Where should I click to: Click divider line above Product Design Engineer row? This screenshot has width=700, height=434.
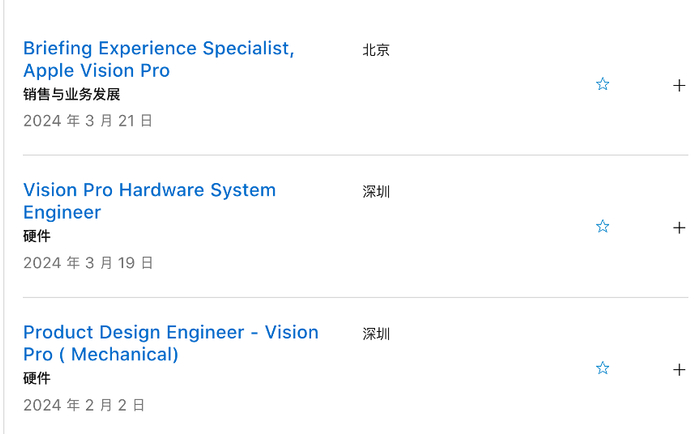pos(355,297)
